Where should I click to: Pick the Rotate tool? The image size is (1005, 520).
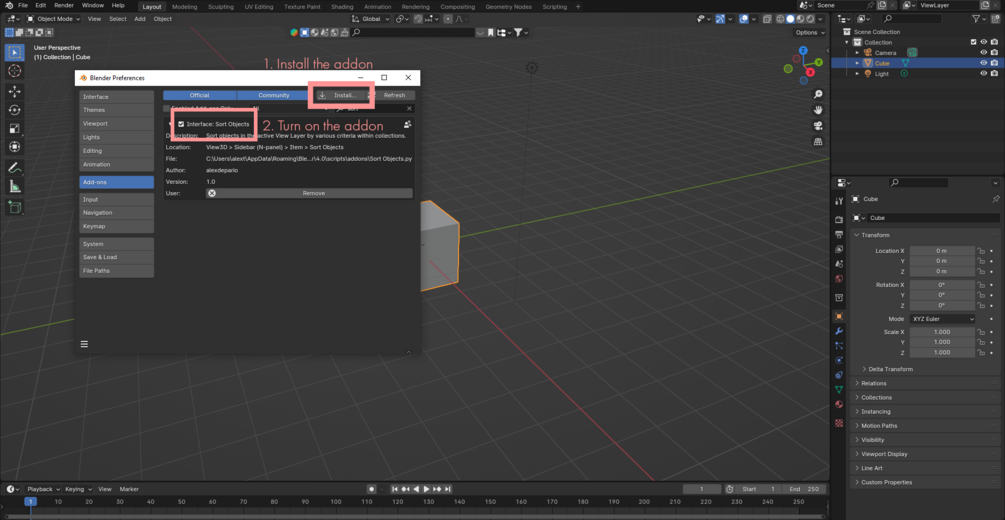pyautogui.click(x=14, y=110)
